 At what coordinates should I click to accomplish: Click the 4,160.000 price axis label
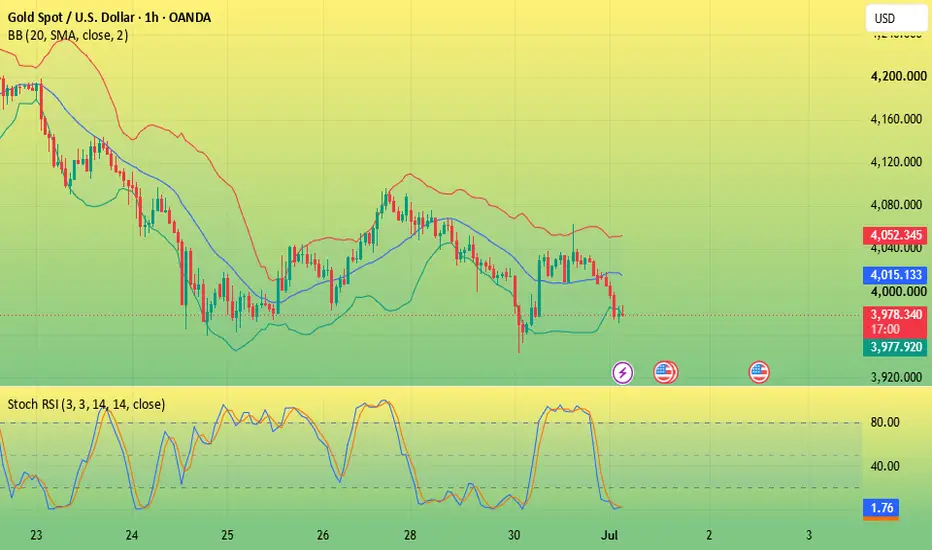tap(896, 119)
